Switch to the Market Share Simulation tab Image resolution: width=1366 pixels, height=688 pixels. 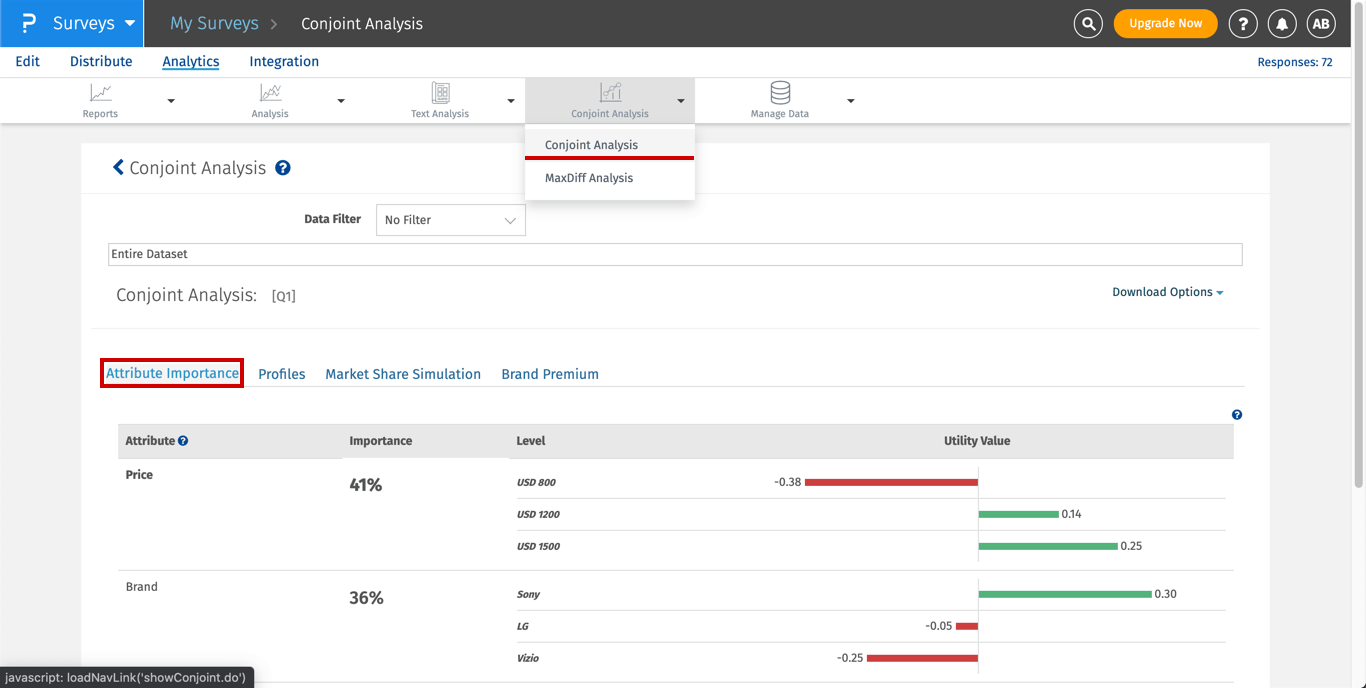(403, 374)
